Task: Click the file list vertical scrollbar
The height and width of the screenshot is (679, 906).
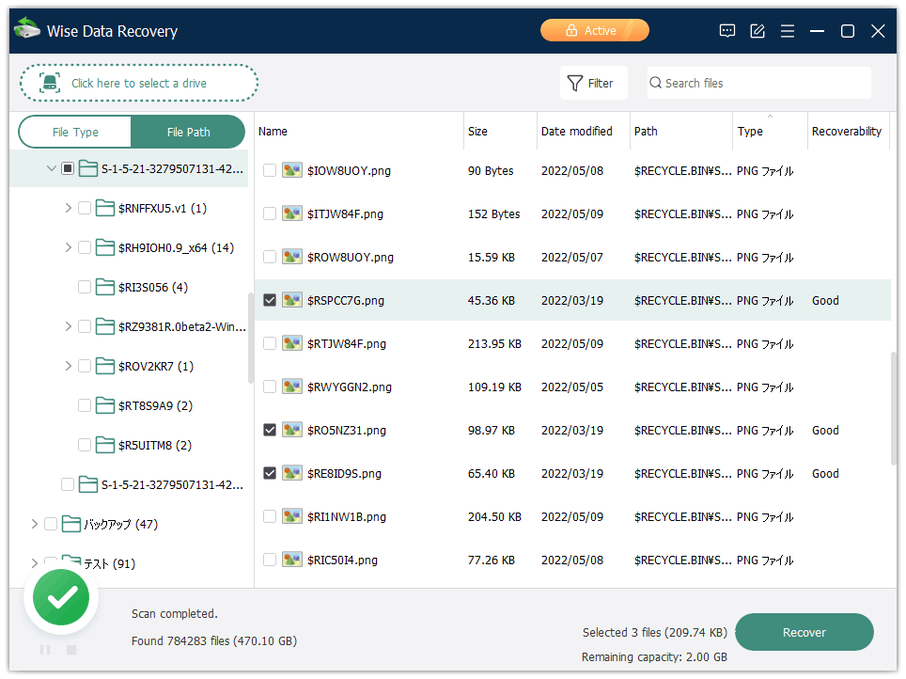Action: click(894, 408)
